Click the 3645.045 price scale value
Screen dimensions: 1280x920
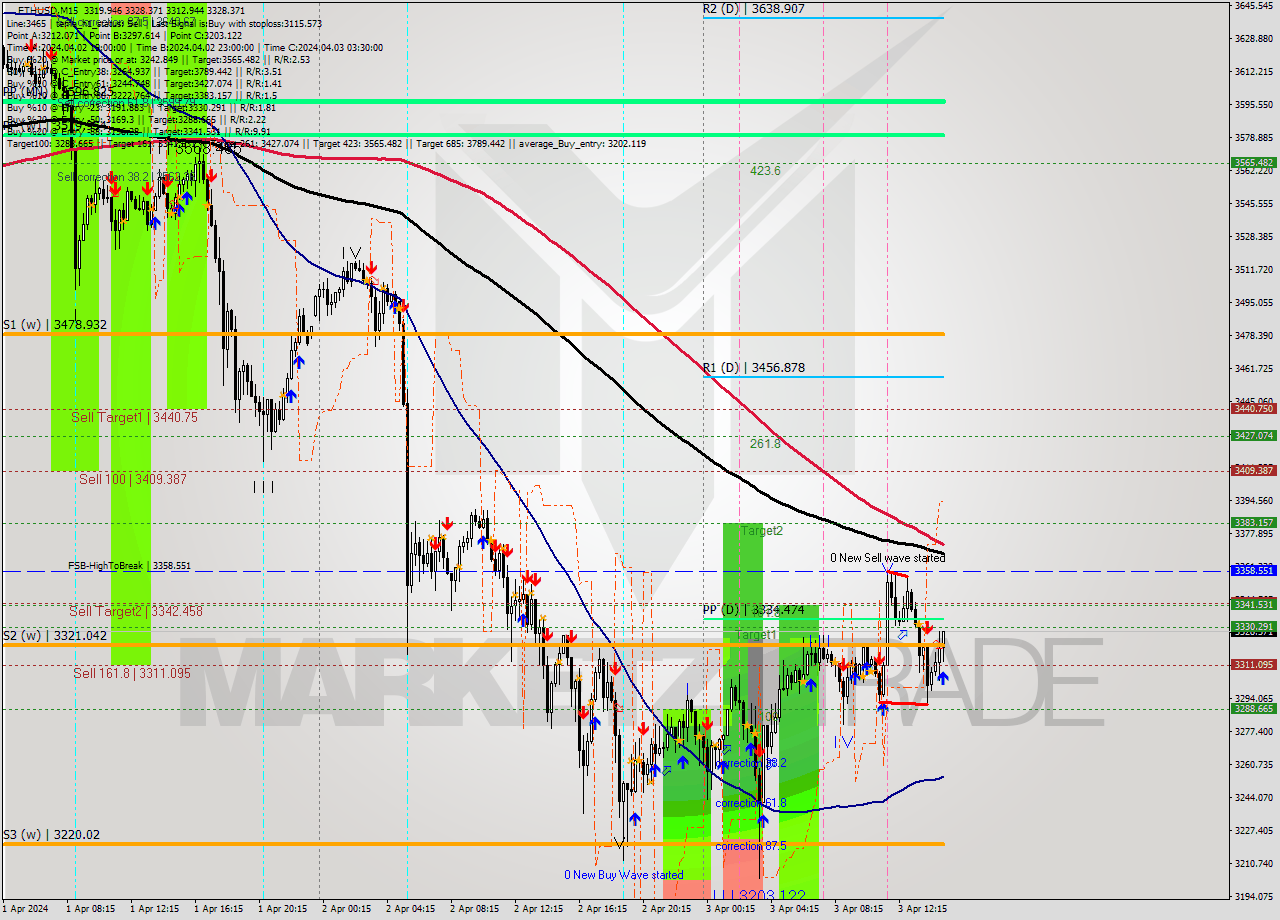(1253, 6)
